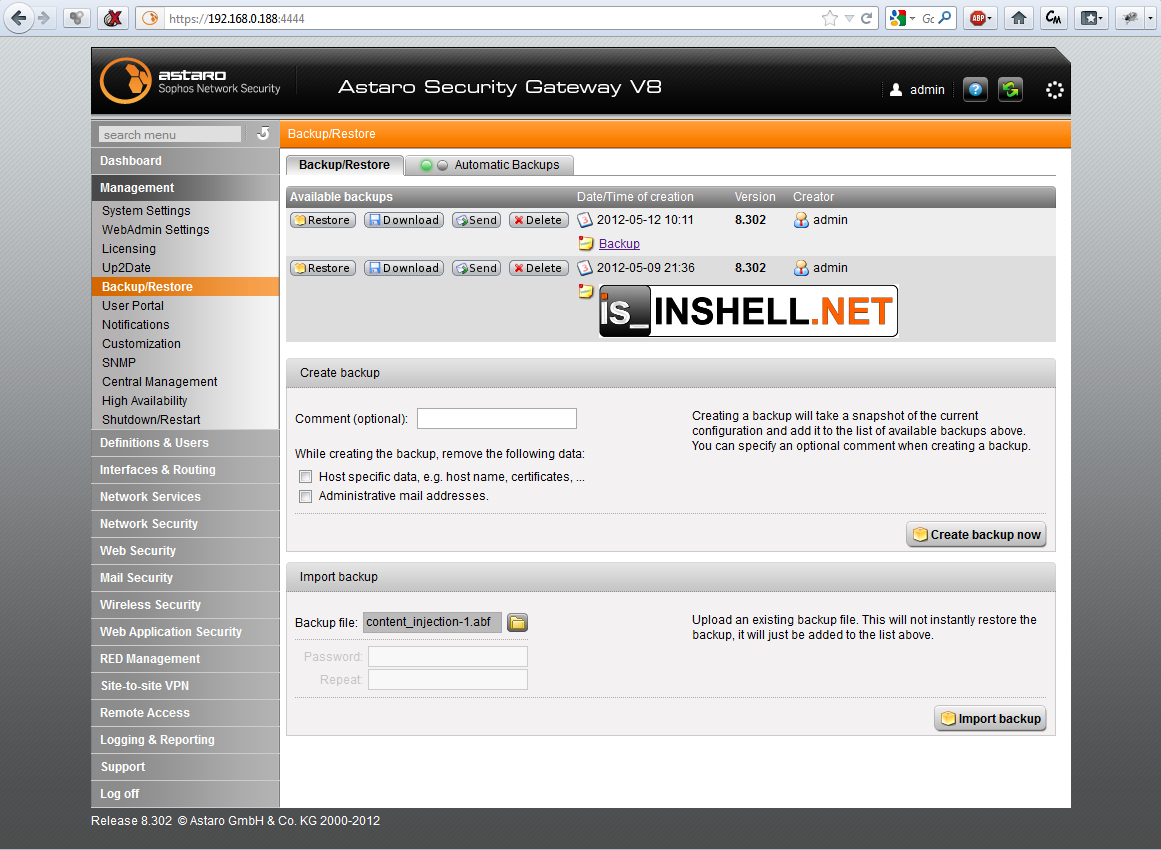Click Create backup now button
This screenshot has height=850, width=1161.
(x=976, y=535)
